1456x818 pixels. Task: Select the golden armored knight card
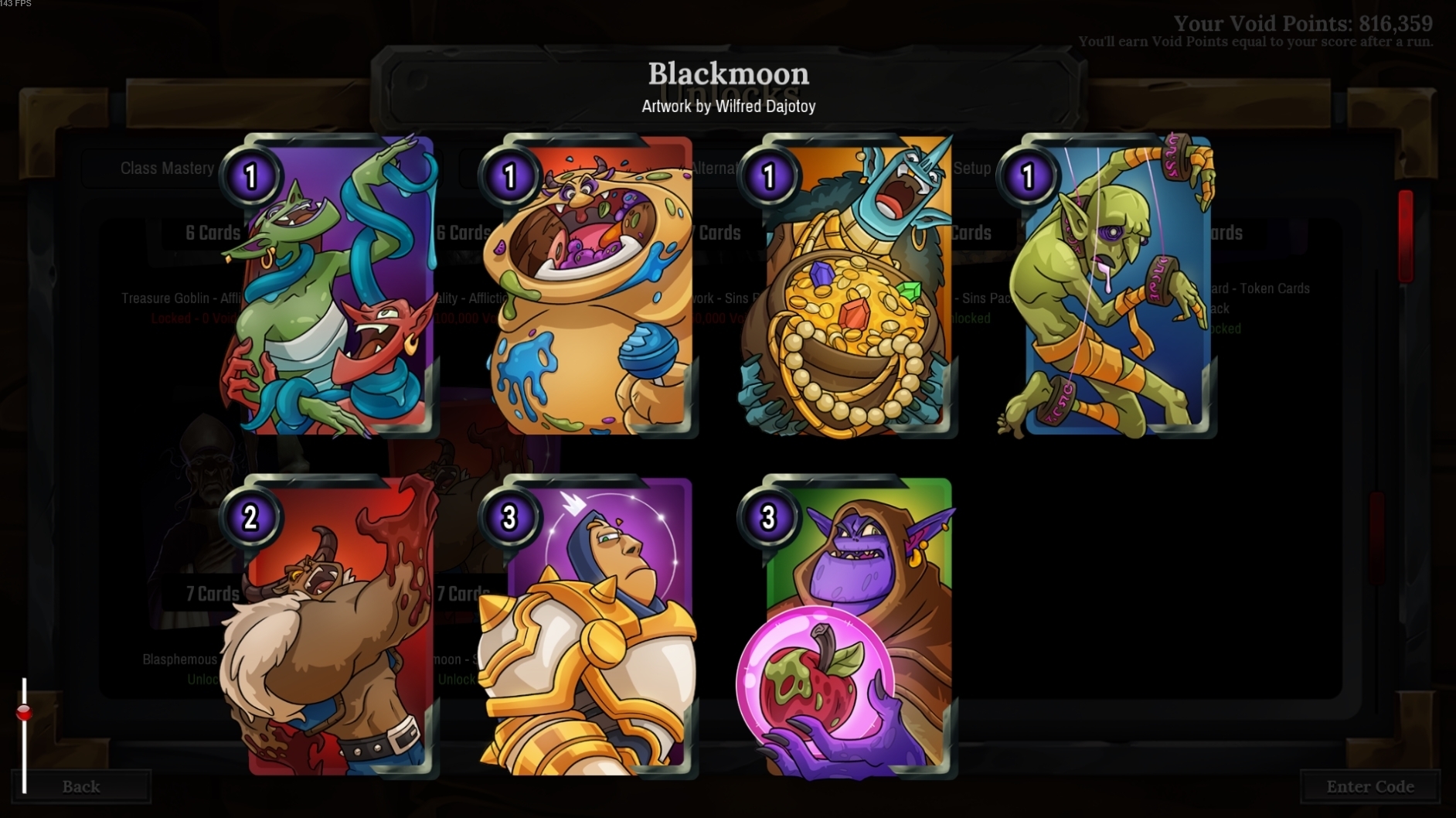tap(589, 626)
